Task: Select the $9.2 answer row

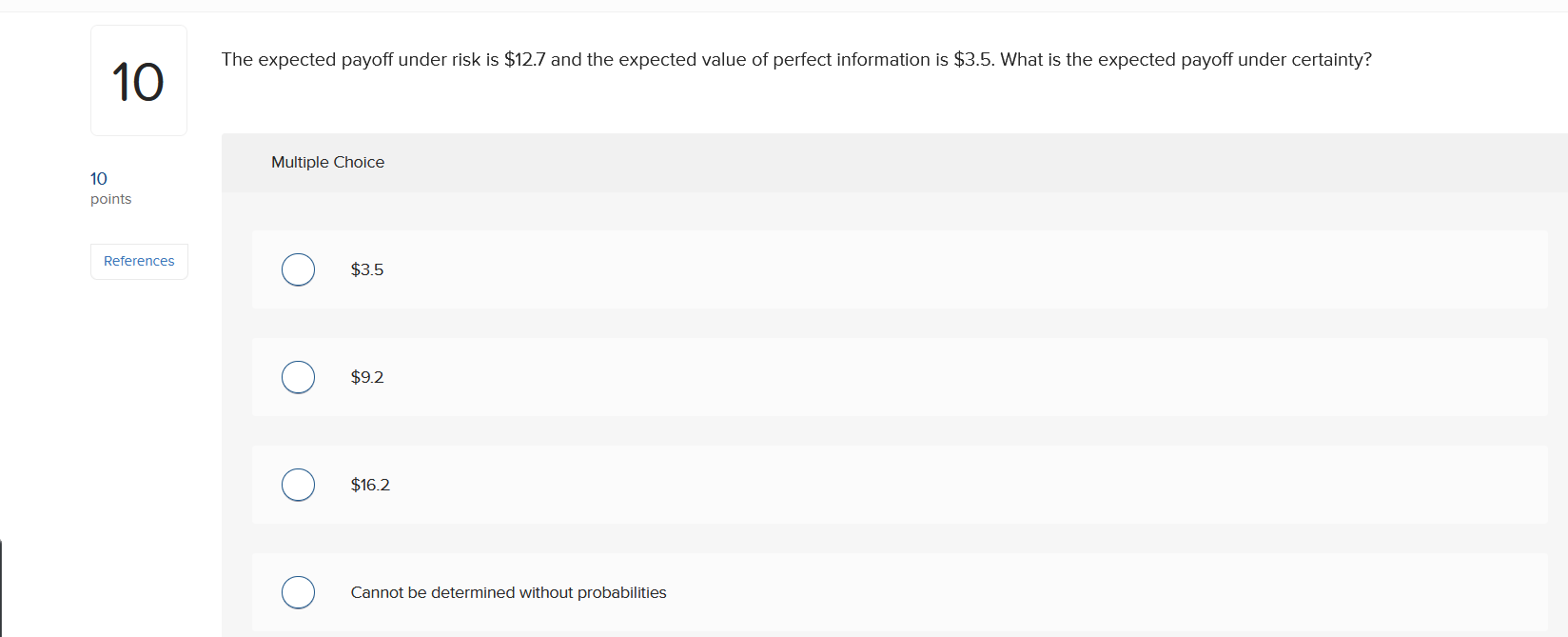Action: (761, 377)
